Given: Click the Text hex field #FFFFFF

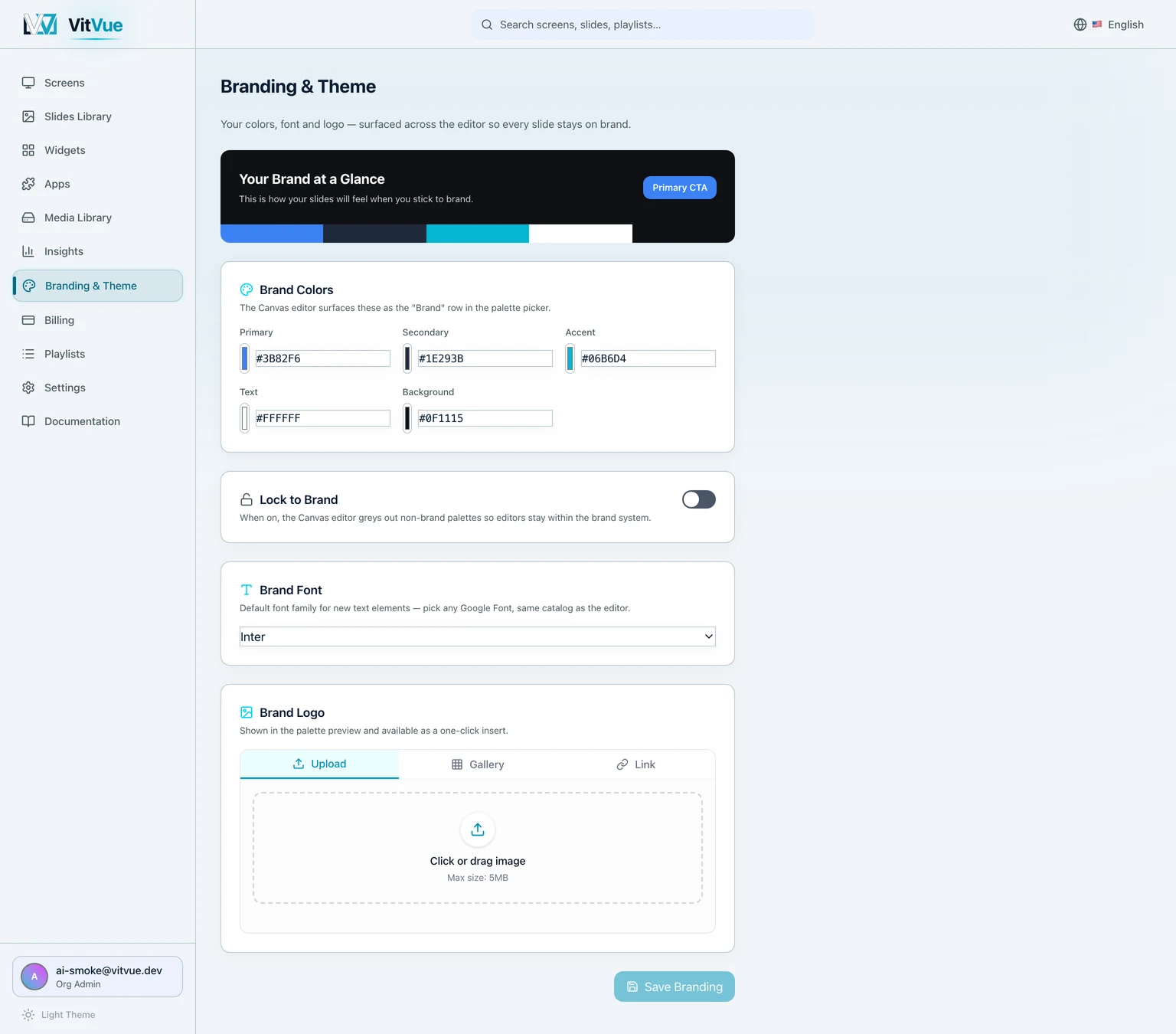Looking at the screenshot, I should click(x=322, y=418).
